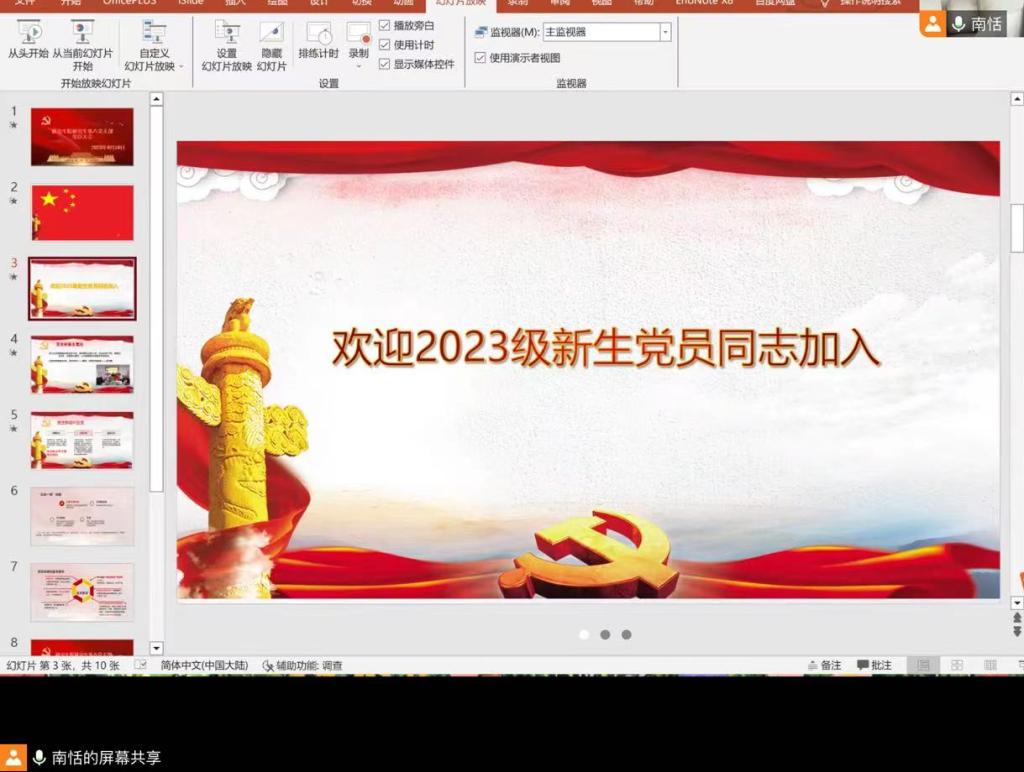Click microphone icon in 南恬的屏幕共享 bar
The width and height of the screenshot is (1024, 772).
pos(39,758)
